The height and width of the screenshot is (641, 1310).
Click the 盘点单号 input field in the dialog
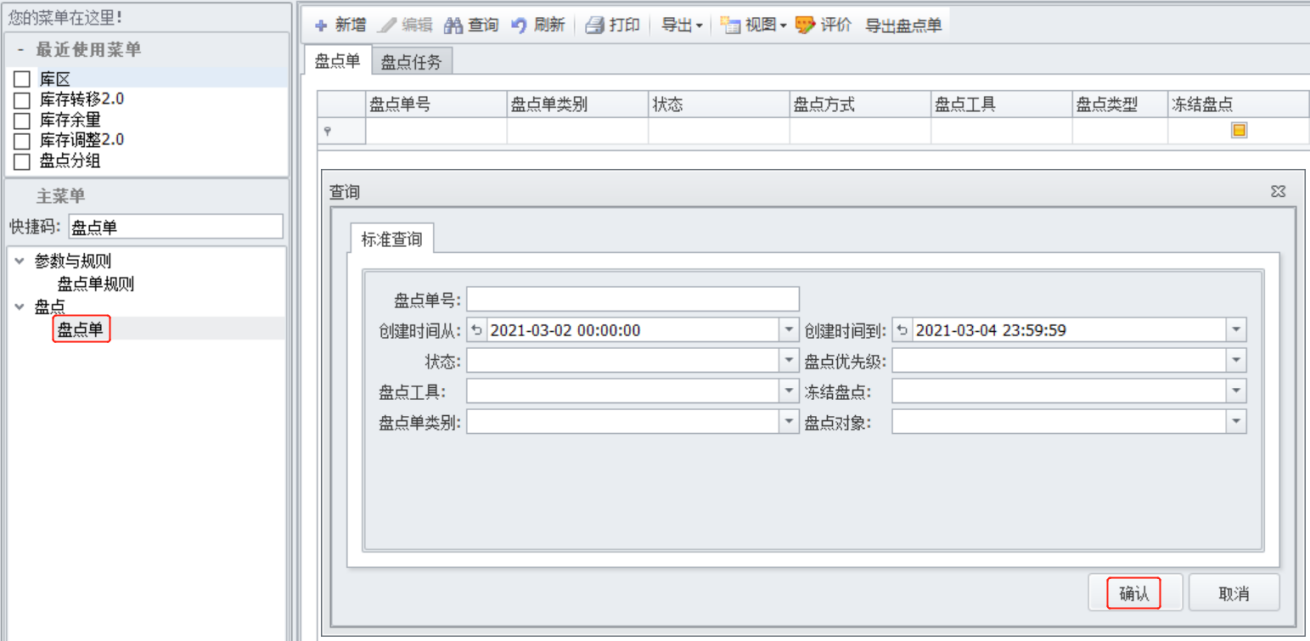coord(632,299)
